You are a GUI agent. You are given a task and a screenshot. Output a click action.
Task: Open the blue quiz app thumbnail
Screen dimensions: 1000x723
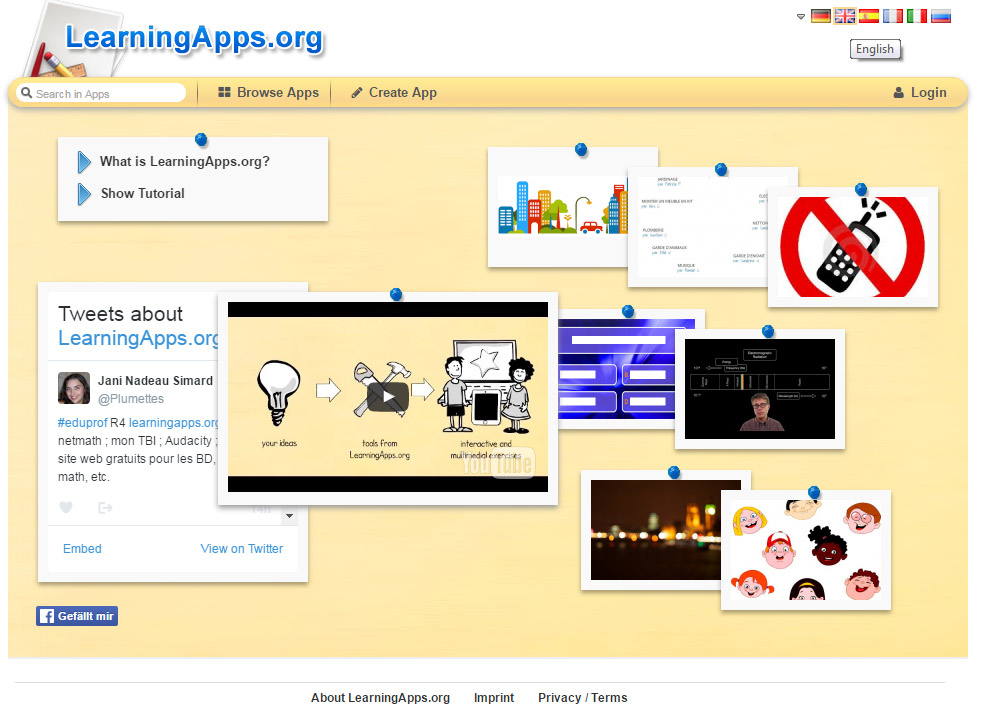coord(617,369)
